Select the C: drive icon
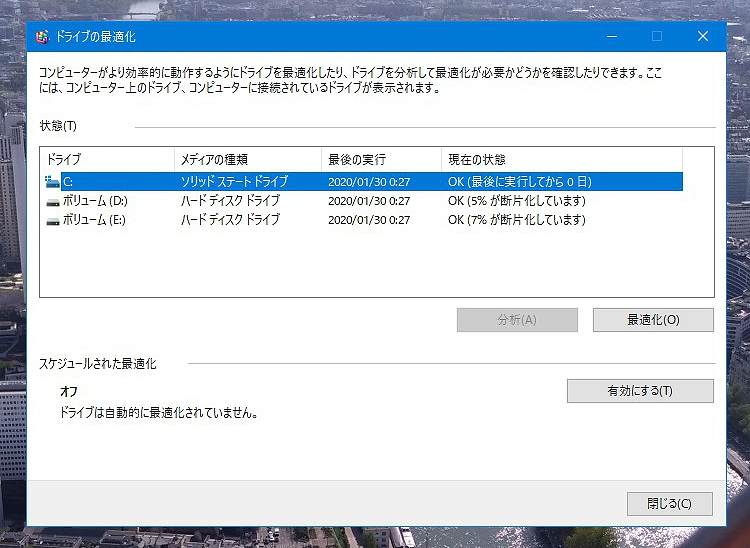 (52, 182)
